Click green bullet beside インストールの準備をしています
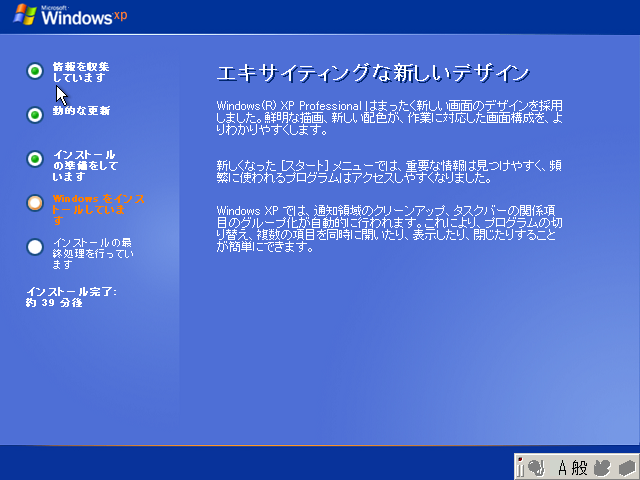The width and height of the screenshot is (640, 480). tap(35, 159)
